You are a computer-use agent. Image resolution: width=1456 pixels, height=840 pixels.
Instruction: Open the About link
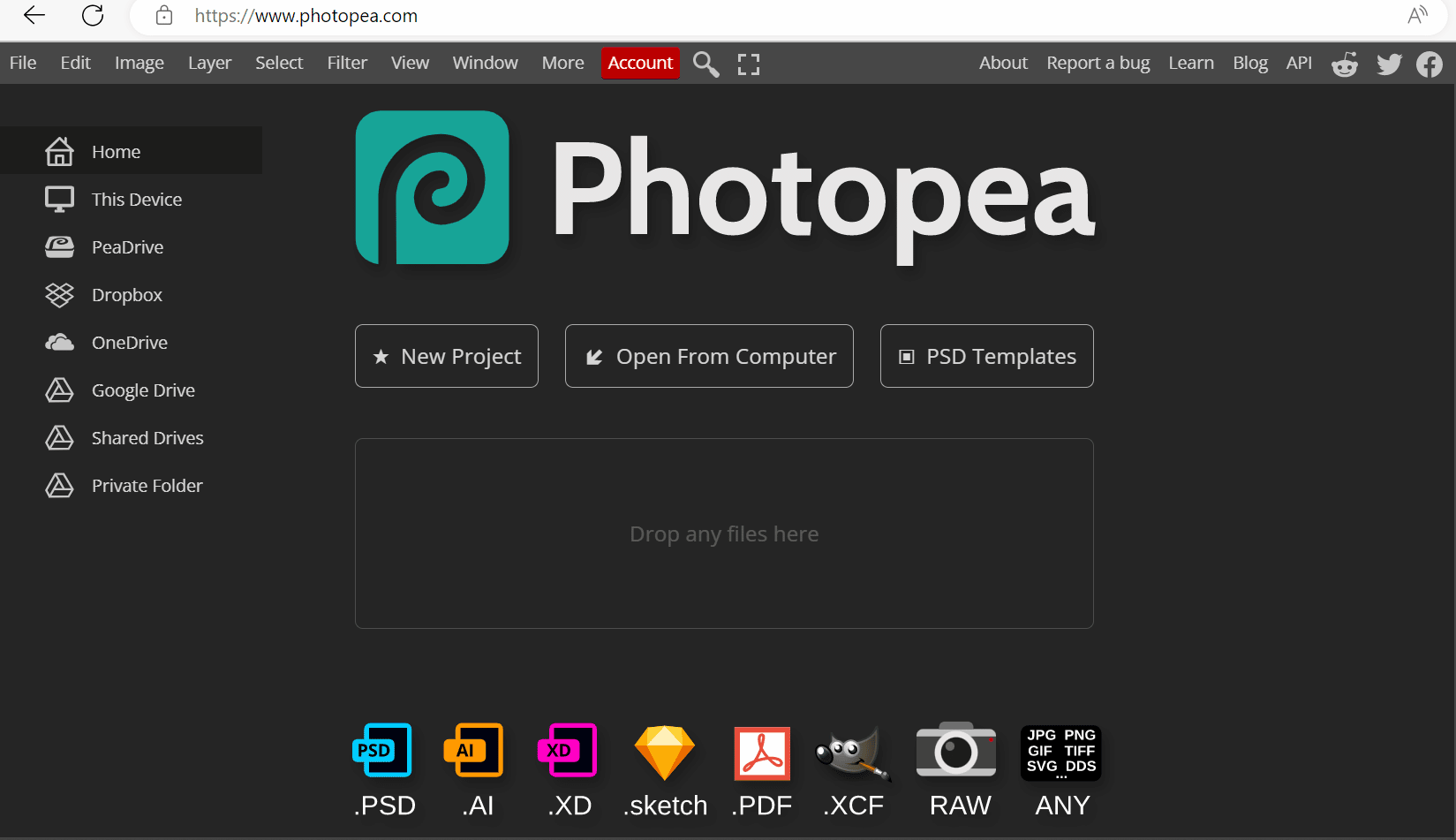tap(1003, 63)
